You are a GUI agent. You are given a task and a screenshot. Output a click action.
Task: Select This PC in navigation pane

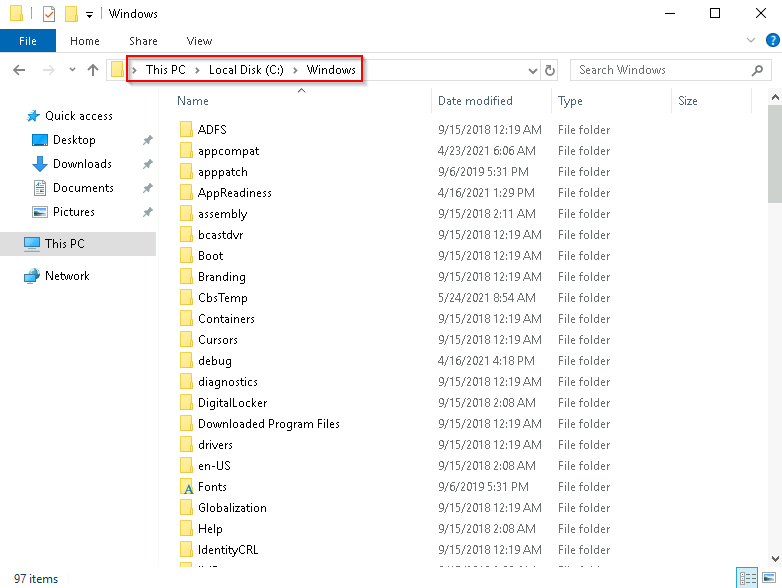pyautogui.click(x=78, y=244)
